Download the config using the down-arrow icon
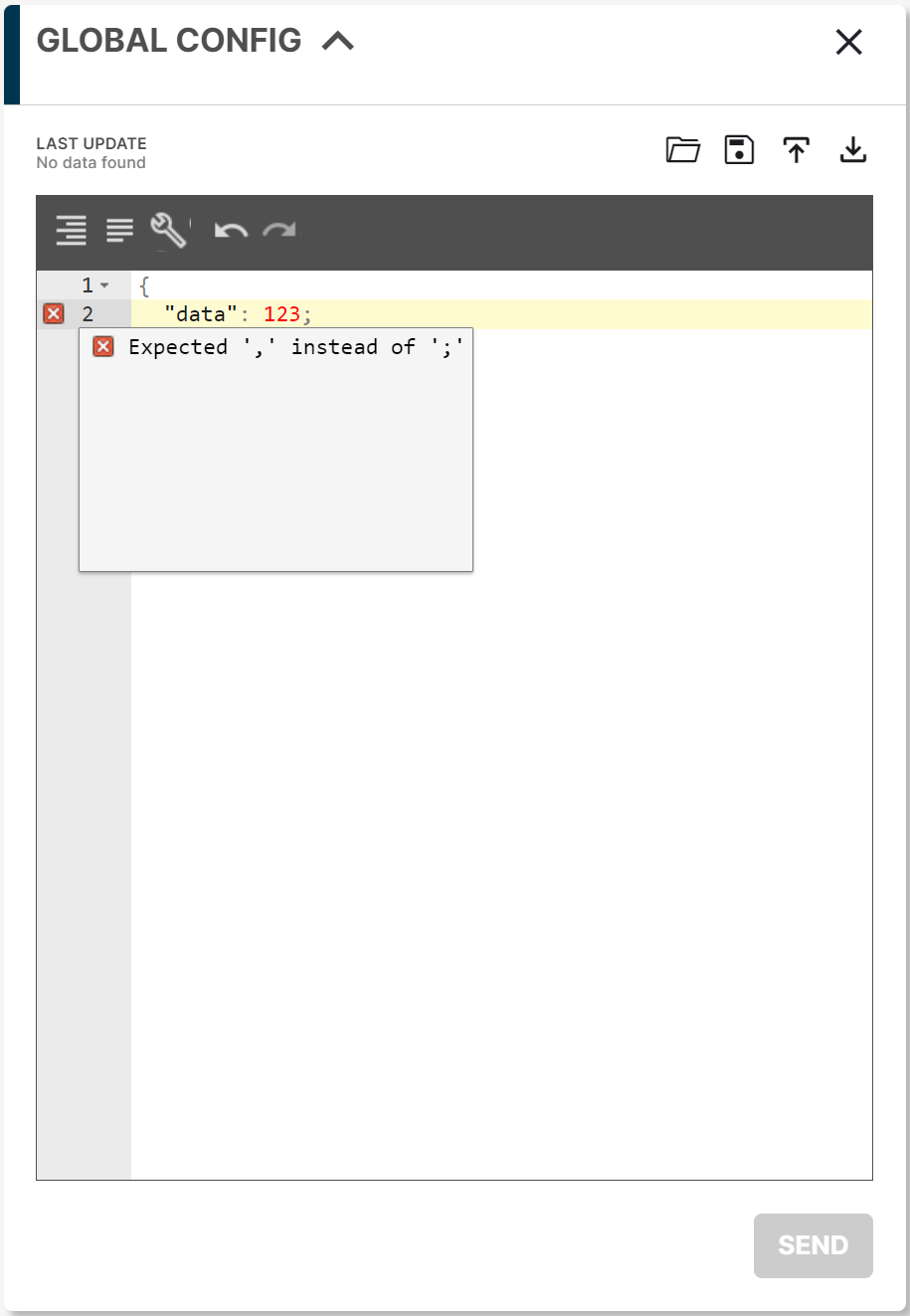Viewport: 910px width, 1316px height. click(852, 149)
